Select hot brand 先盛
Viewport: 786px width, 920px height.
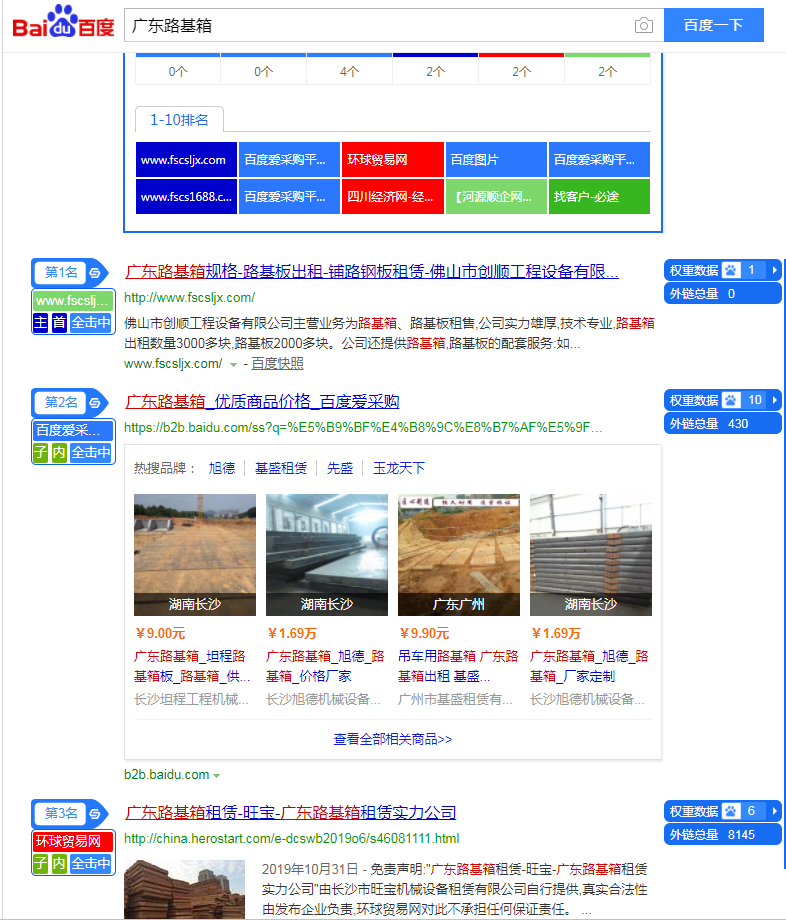(x=340, y=468)
